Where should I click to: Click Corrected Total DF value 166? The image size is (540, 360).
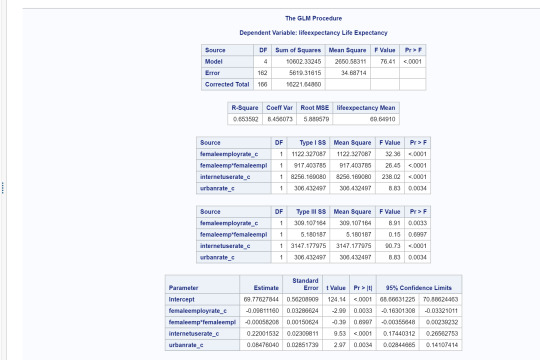[262, 84]
